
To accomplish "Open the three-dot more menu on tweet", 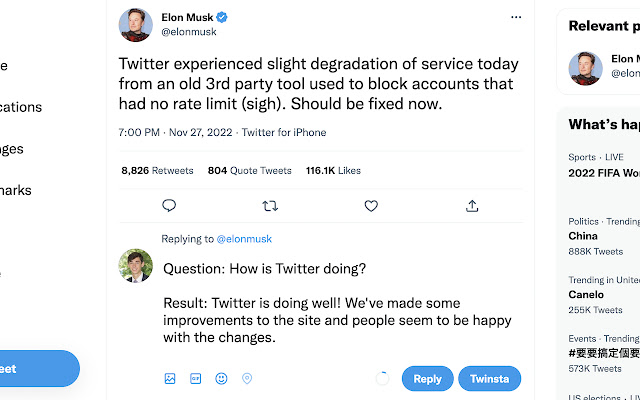I will point(516,18).
